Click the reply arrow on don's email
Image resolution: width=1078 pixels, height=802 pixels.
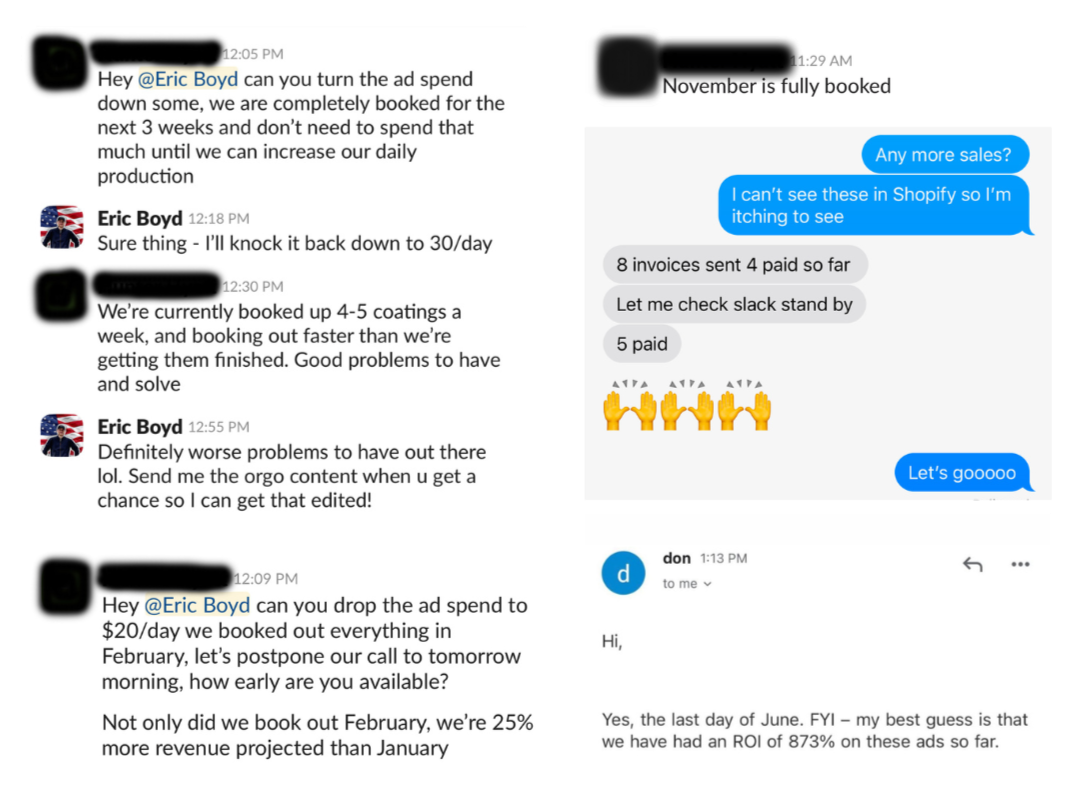click(x=972, y=565)
